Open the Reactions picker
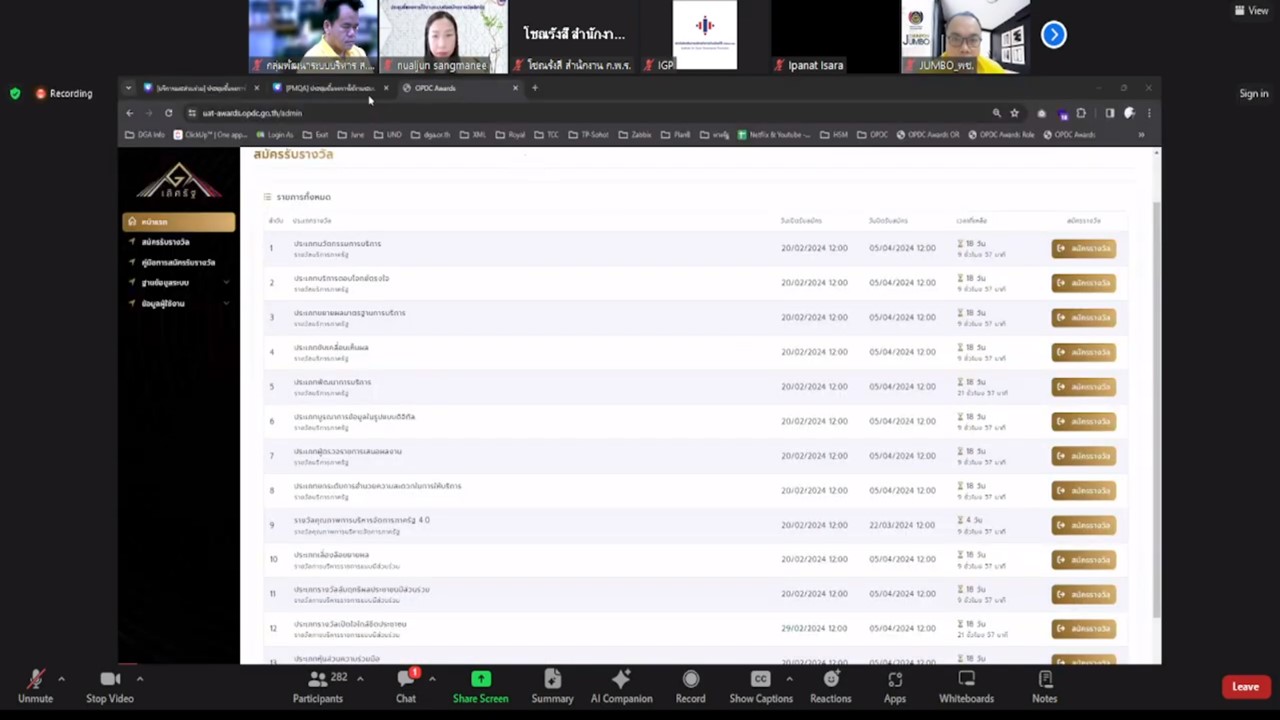Screen dimensions: 1280x720 pyautogui.click(x=830, y=686)
